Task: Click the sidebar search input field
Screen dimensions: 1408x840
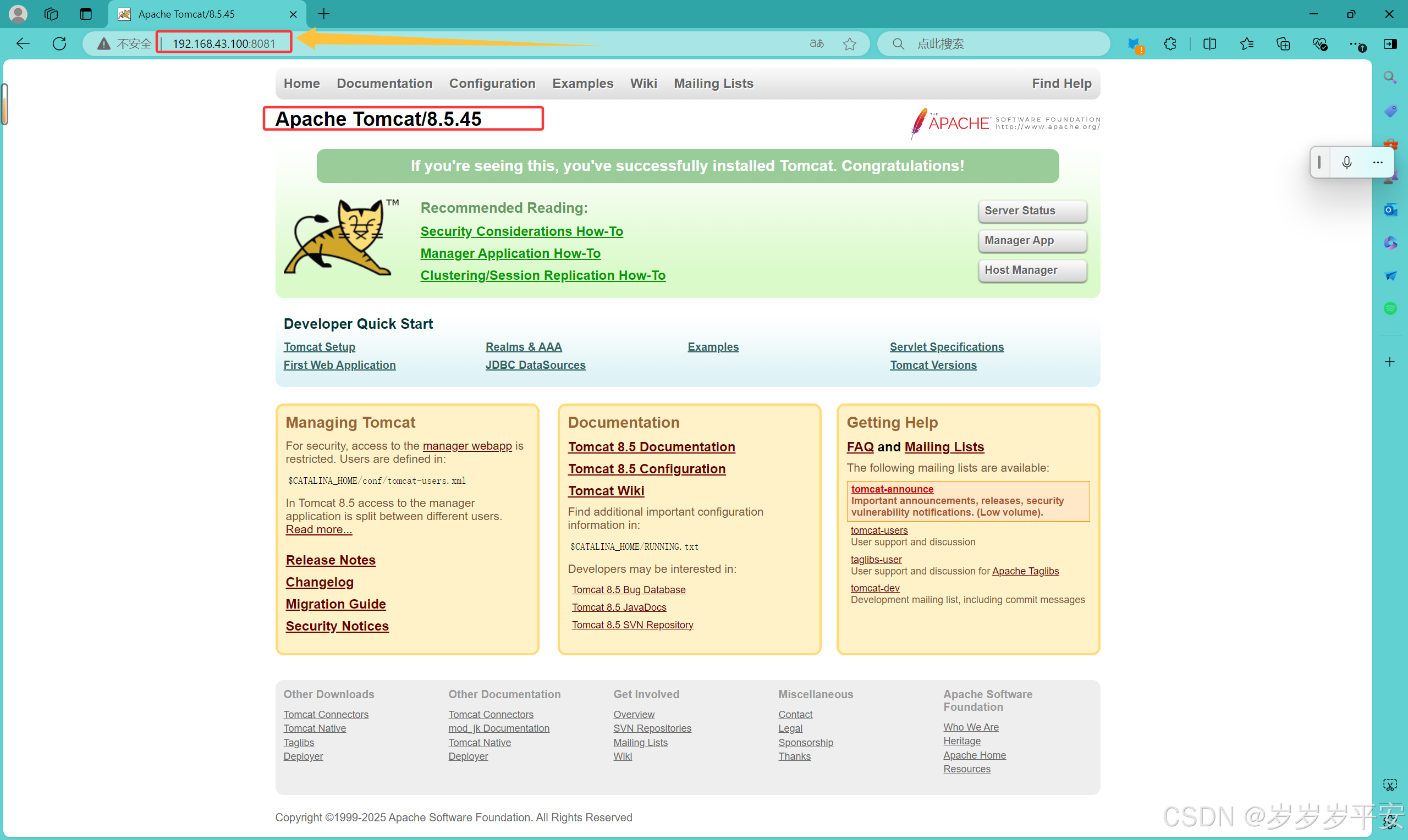Action: [994, 43]
